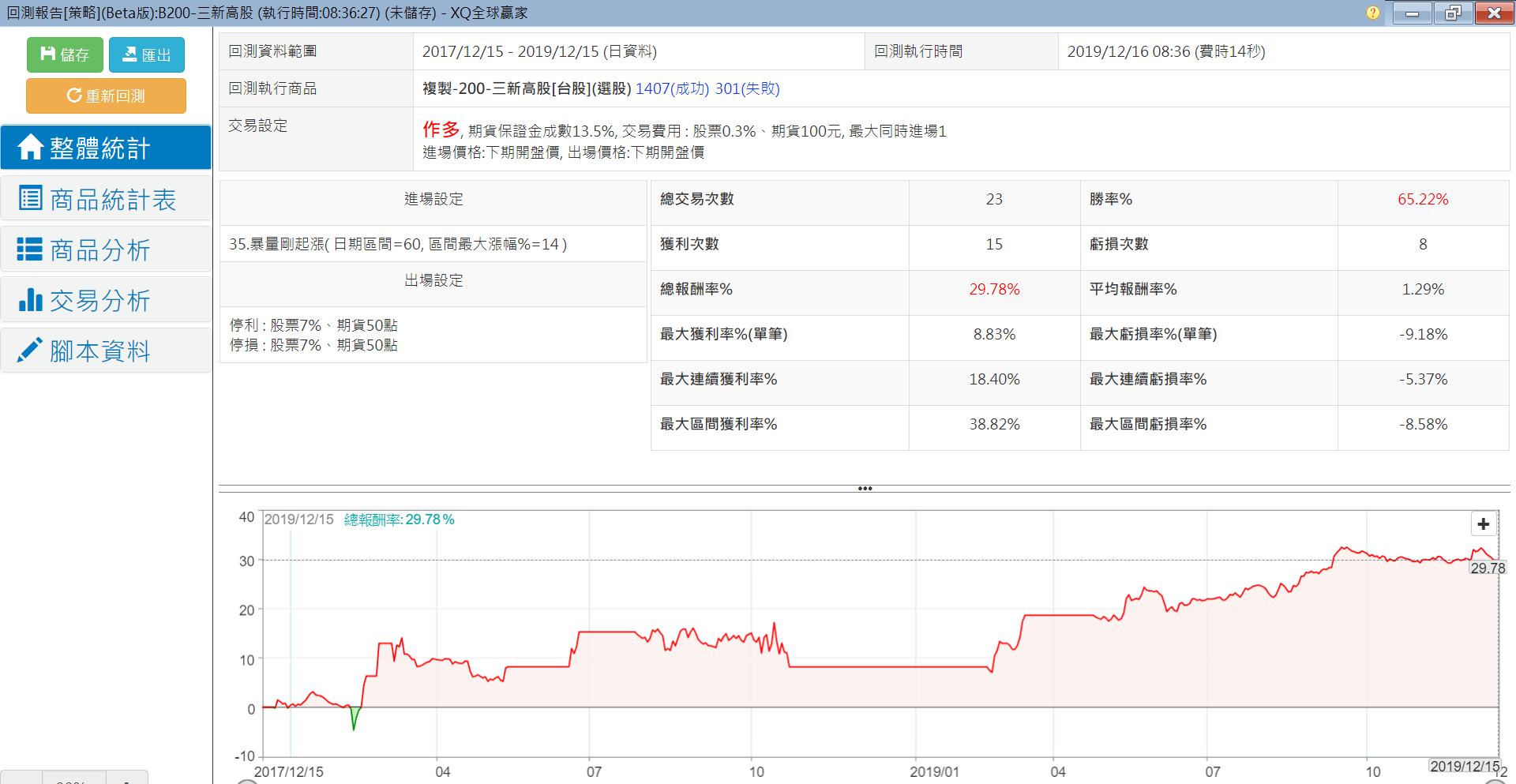The height and width of the screenshot is (784, 1516).
Task: Click the 2019/12/15 date marker on chart axis
Action: (1465, 766)
